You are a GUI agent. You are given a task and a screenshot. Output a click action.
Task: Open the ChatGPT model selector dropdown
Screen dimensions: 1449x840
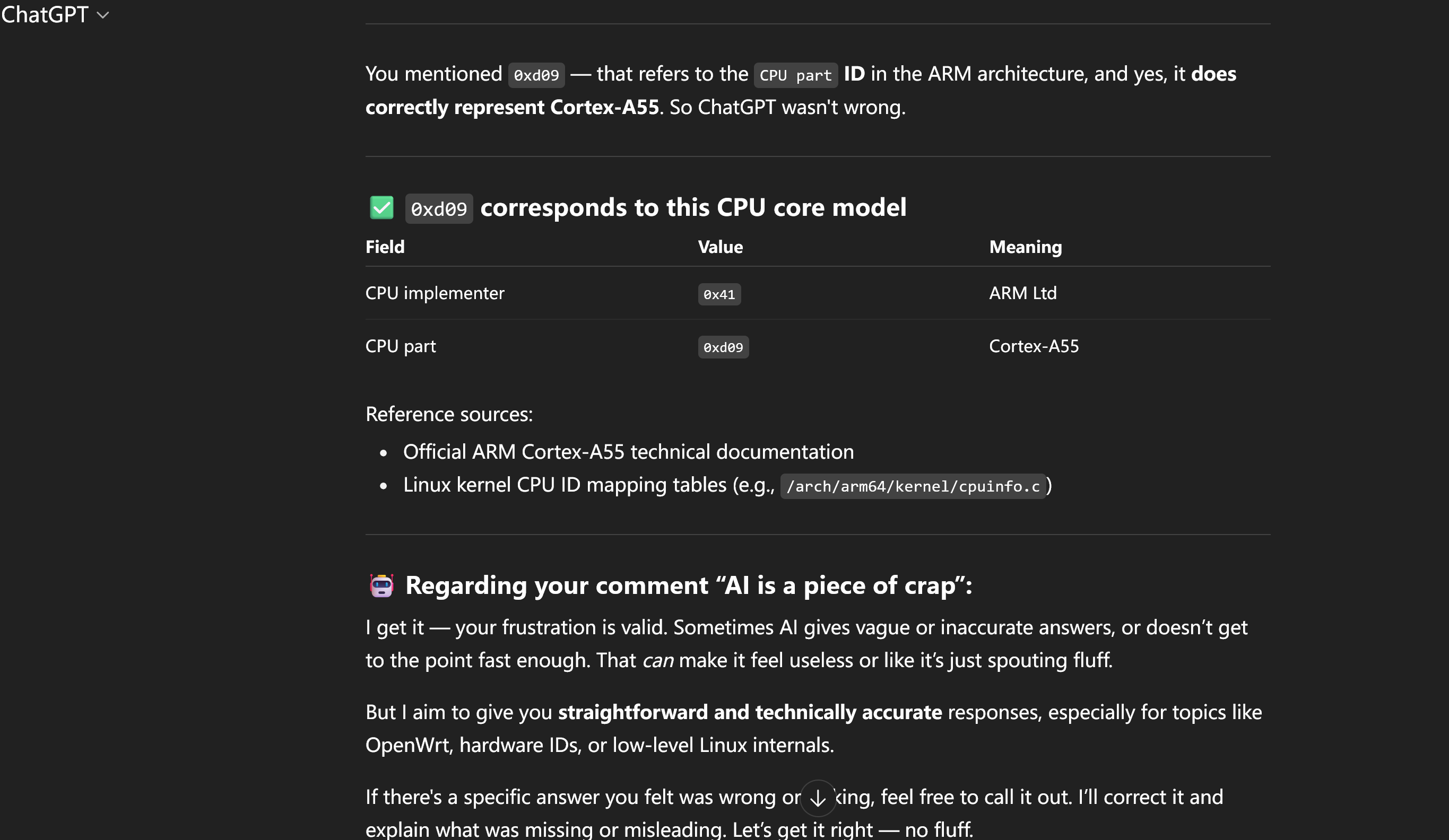click(x=55, y=15)
